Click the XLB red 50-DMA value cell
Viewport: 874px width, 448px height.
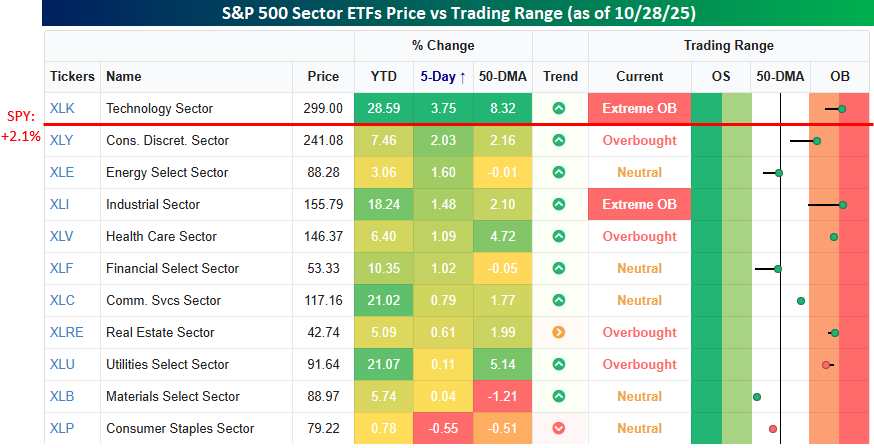click(x=502, y=396)
